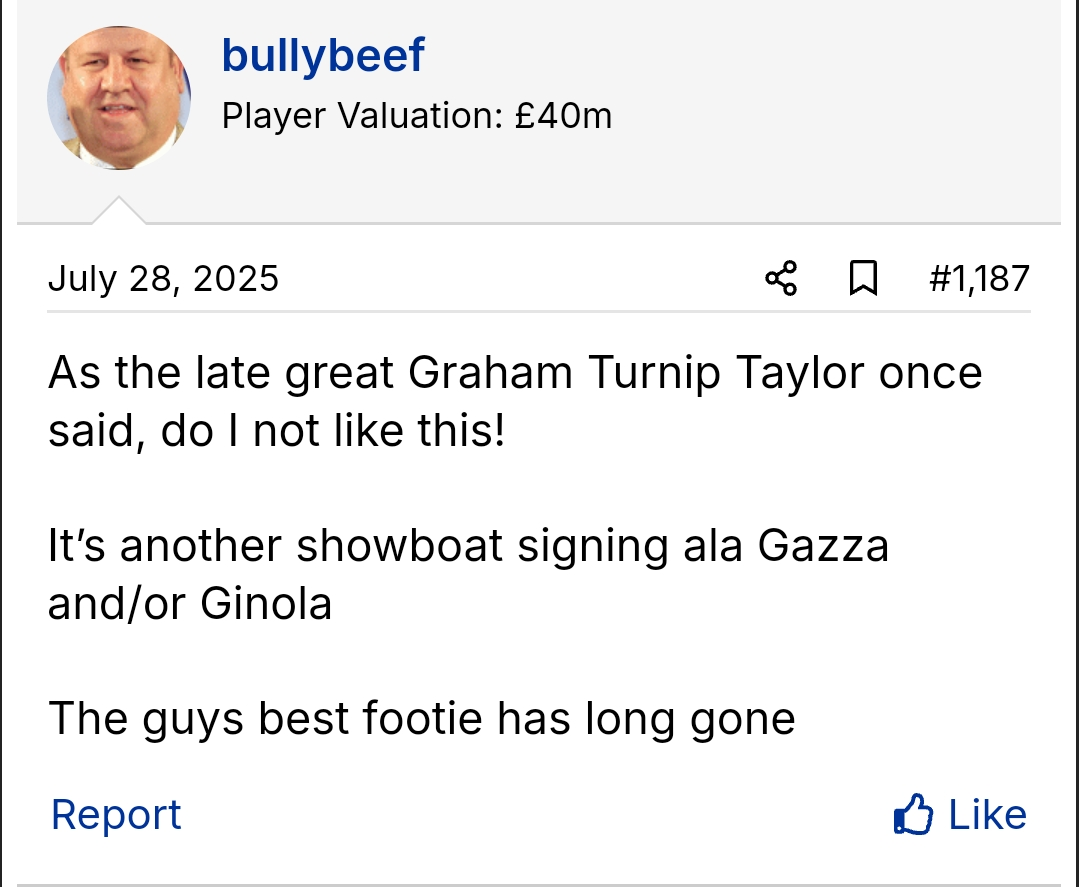Click the Like text label
This screenshot has width=1079, height=887.
pos(987,815)
